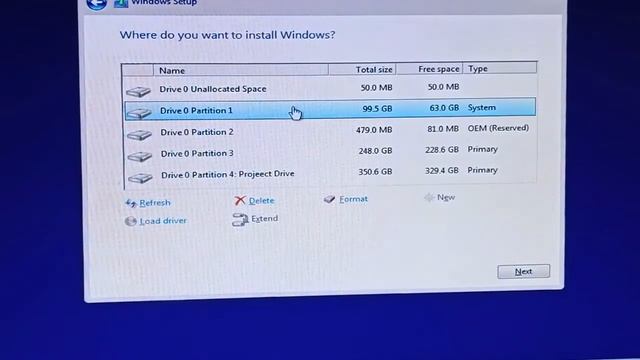Click Primary type in Partition 3 row
Viewport: 640px width, 360px height.
coord(482,149)
